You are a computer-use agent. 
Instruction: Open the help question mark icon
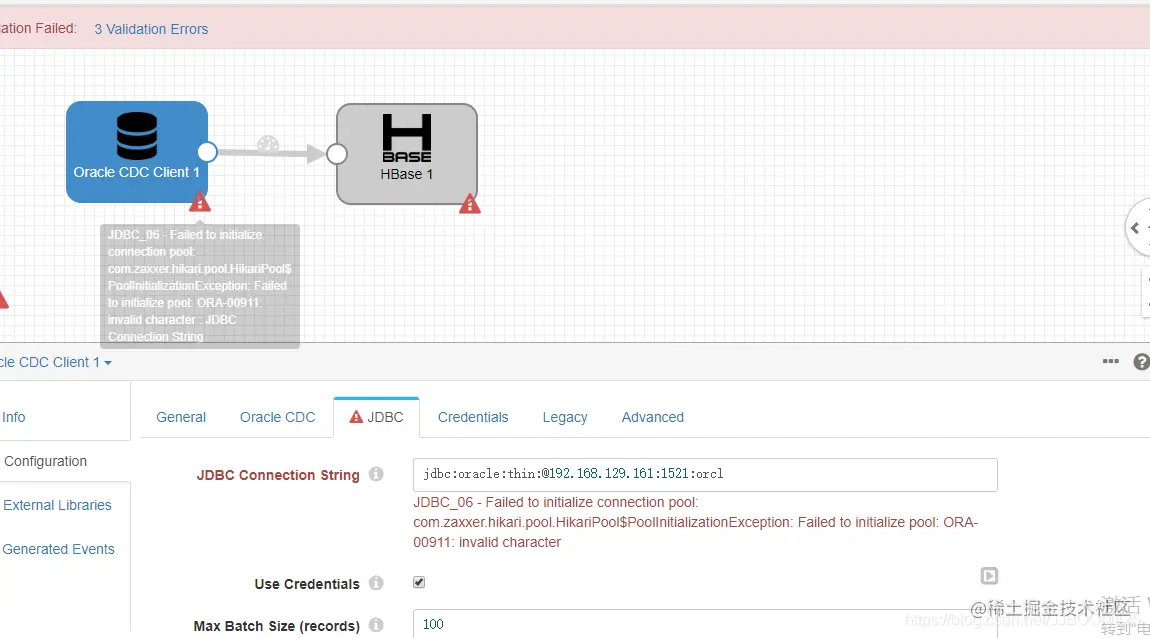click(1141, 362)
